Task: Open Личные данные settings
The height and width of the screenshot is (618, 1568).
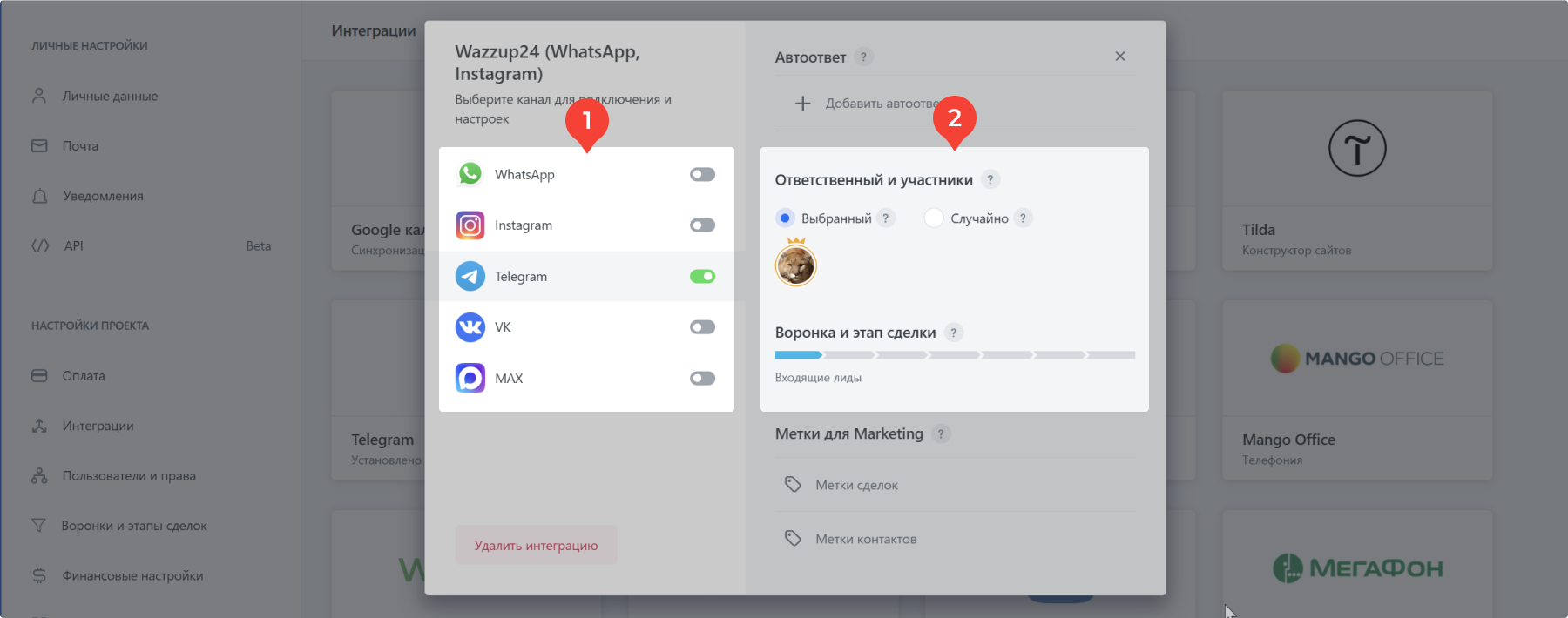Action: [x=110, y=96]
